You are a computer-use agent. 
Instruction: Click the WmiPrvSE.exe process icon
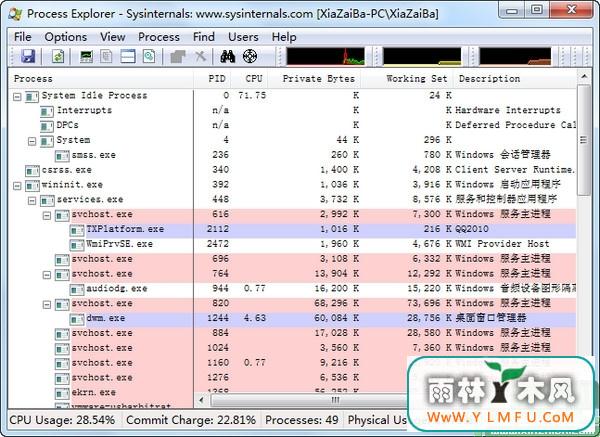(x=77, y=245)
